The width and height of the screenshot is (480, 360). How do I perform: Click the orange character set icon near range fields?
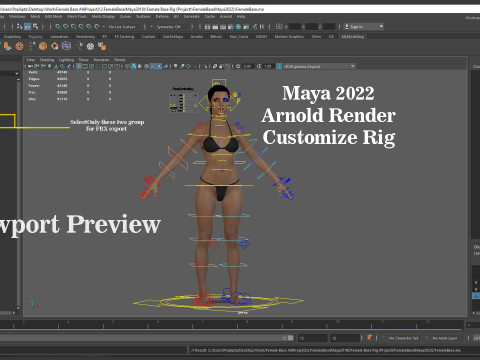pos(369,338)
